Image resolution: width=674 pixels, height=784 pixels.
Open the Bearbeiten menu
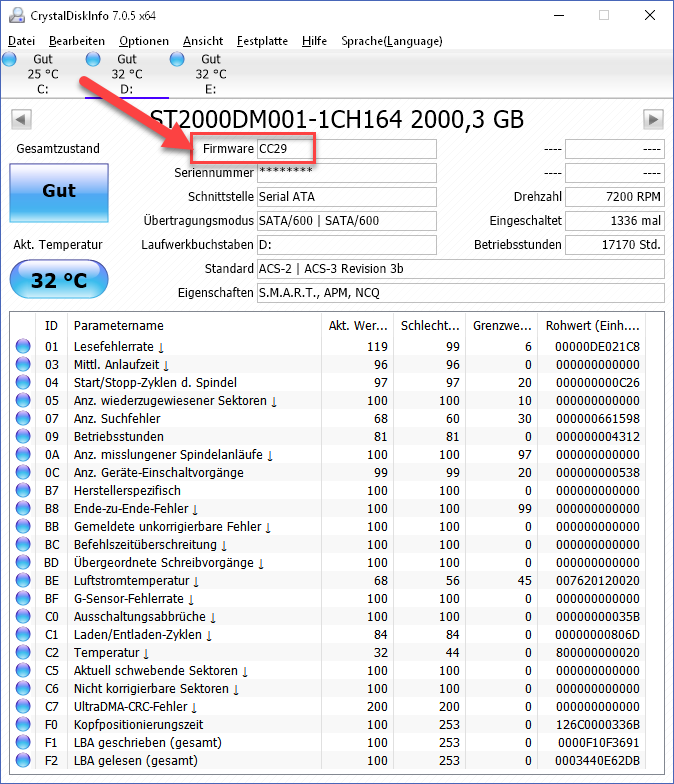(x=77, y=41)
